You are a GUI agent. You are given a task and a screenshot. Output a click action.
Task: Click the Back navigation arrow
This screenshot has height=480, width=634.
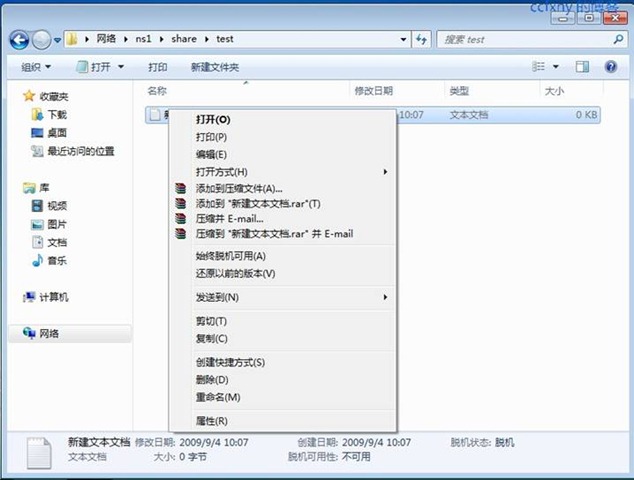19,40
